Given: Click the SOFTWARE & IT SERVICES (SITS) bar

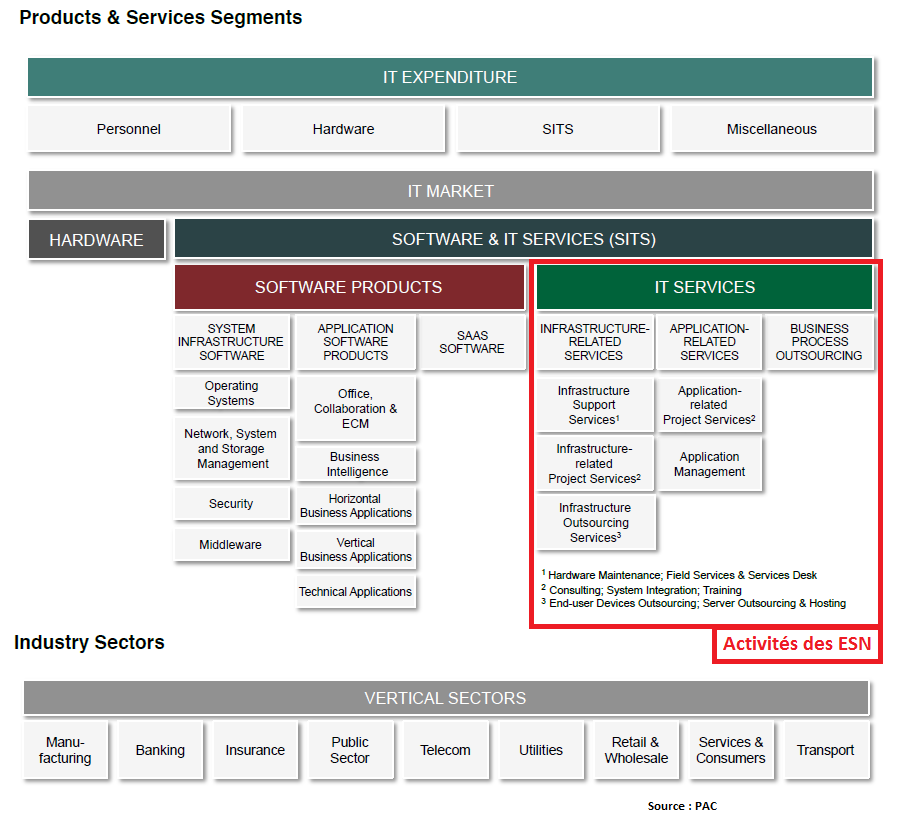Looking at the screenshot, I should pyautogui.click(x=523, y=238).
